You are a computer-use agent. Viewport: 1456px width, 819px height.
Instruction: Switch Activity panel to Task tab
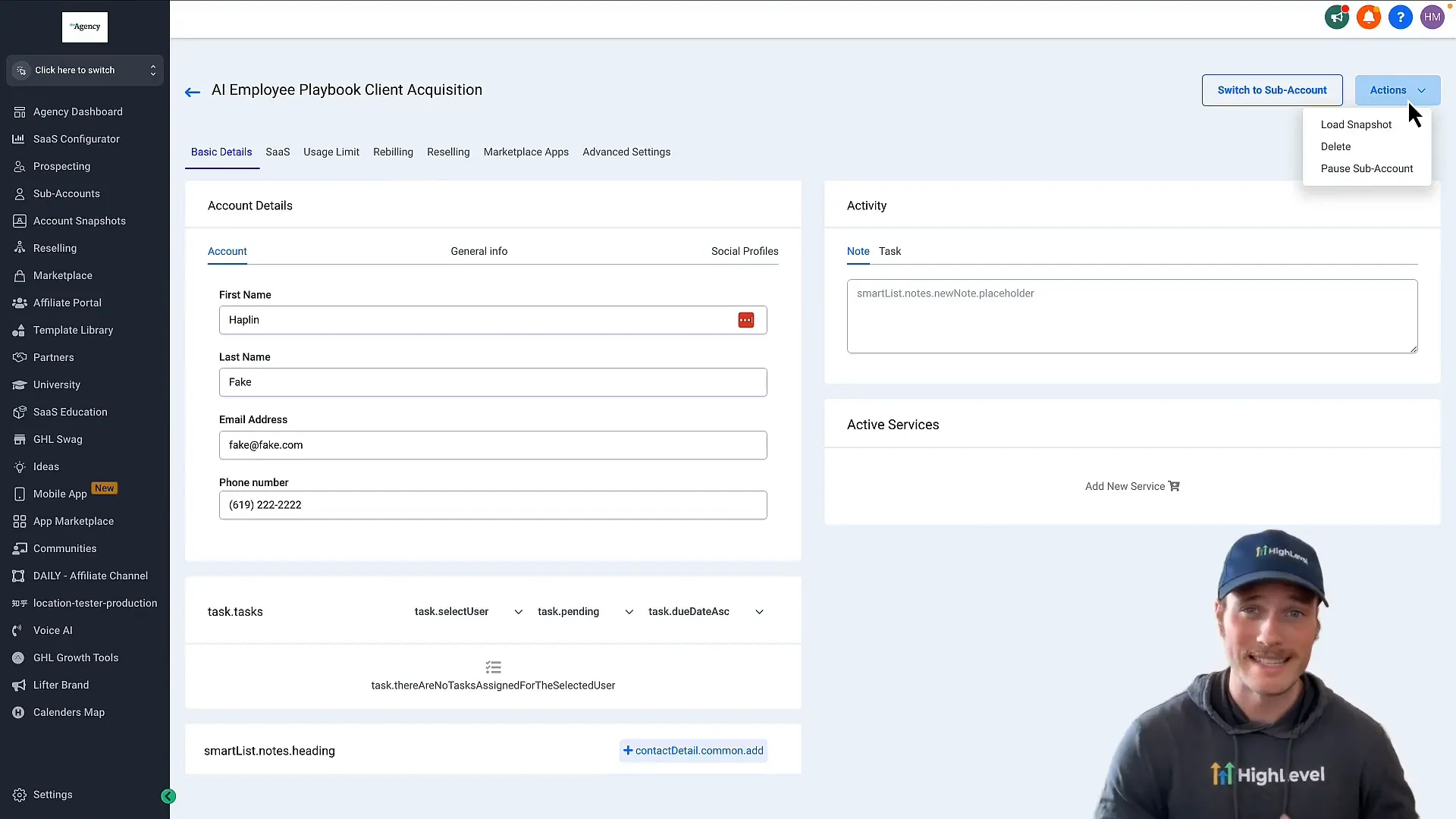[x=890, y=251]
